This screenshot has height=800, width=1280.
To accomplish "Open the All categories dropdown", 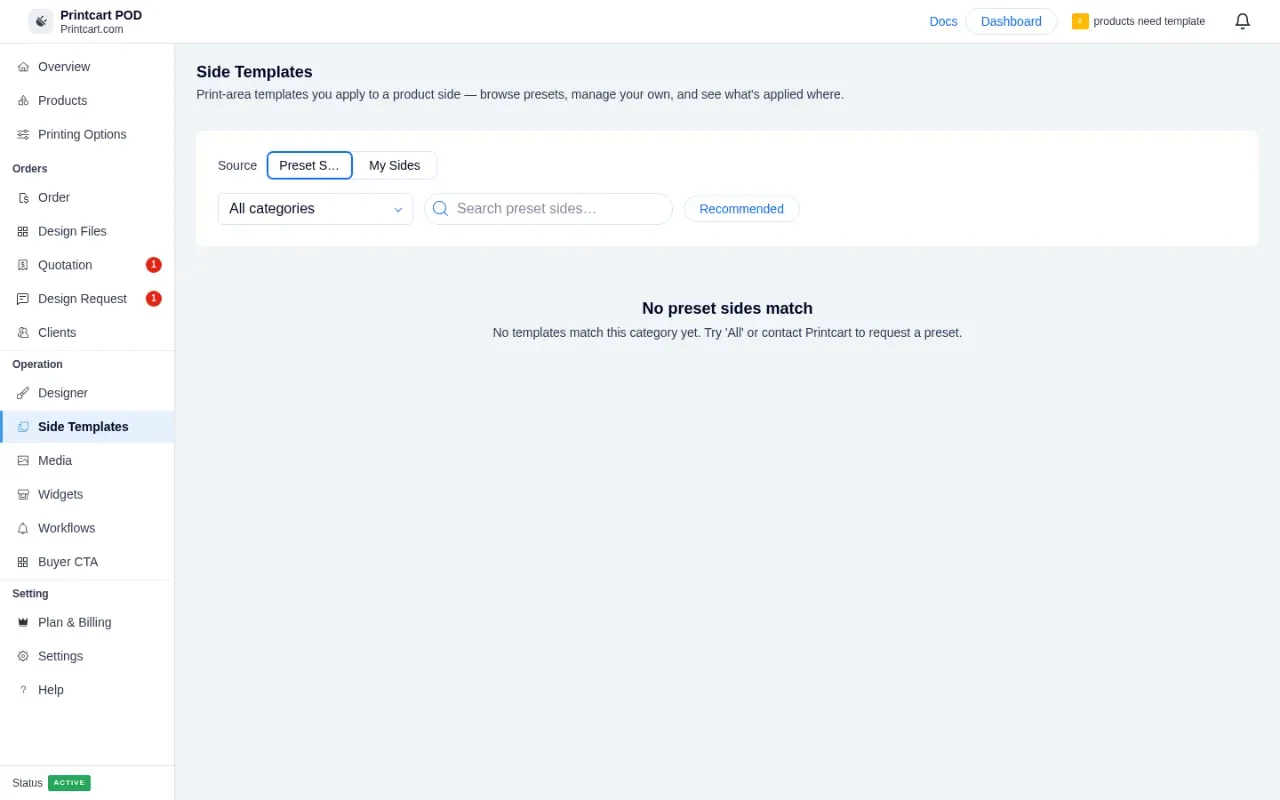I will (315, 209).
